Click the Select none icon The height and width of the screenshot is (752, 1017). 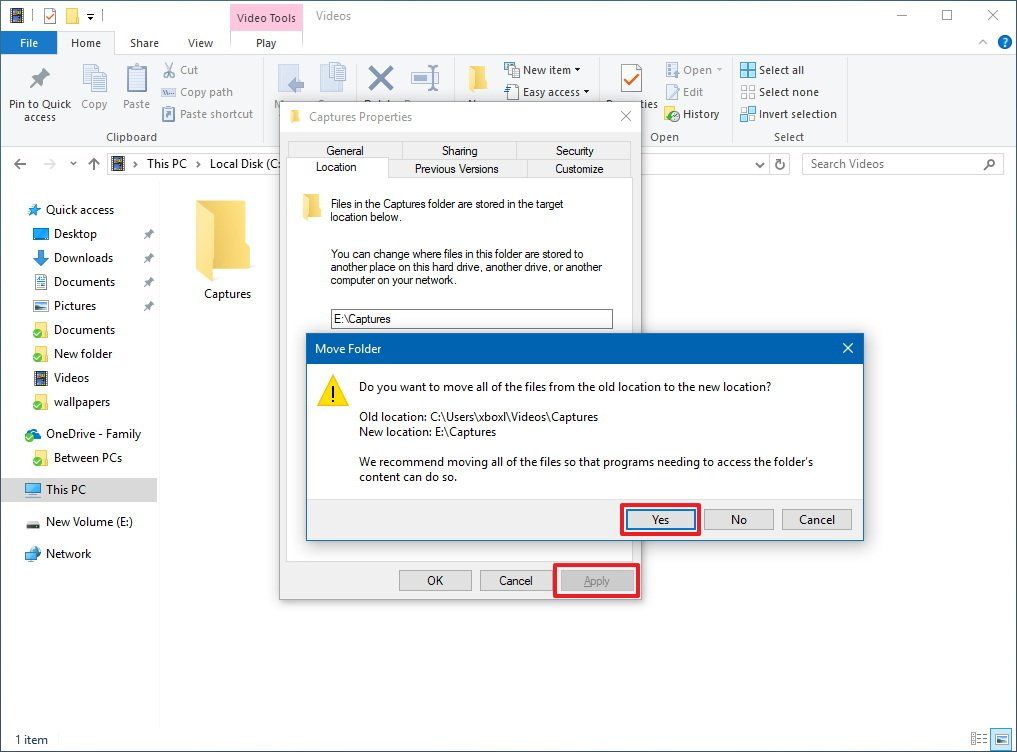(x=780, y=91)
